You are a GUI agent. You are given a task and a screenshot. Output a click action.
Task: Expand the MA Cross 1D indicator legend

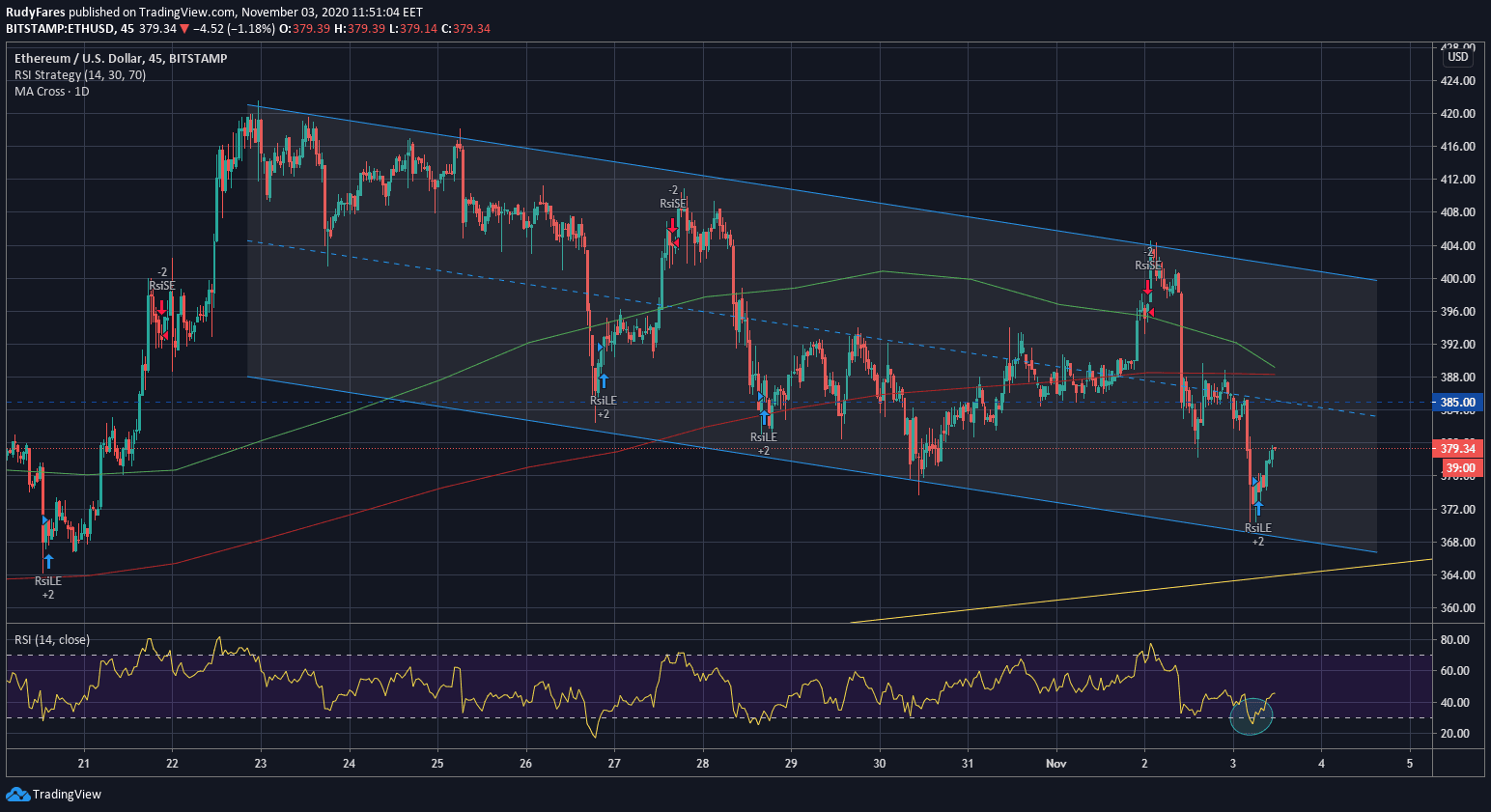click(52, 92)
